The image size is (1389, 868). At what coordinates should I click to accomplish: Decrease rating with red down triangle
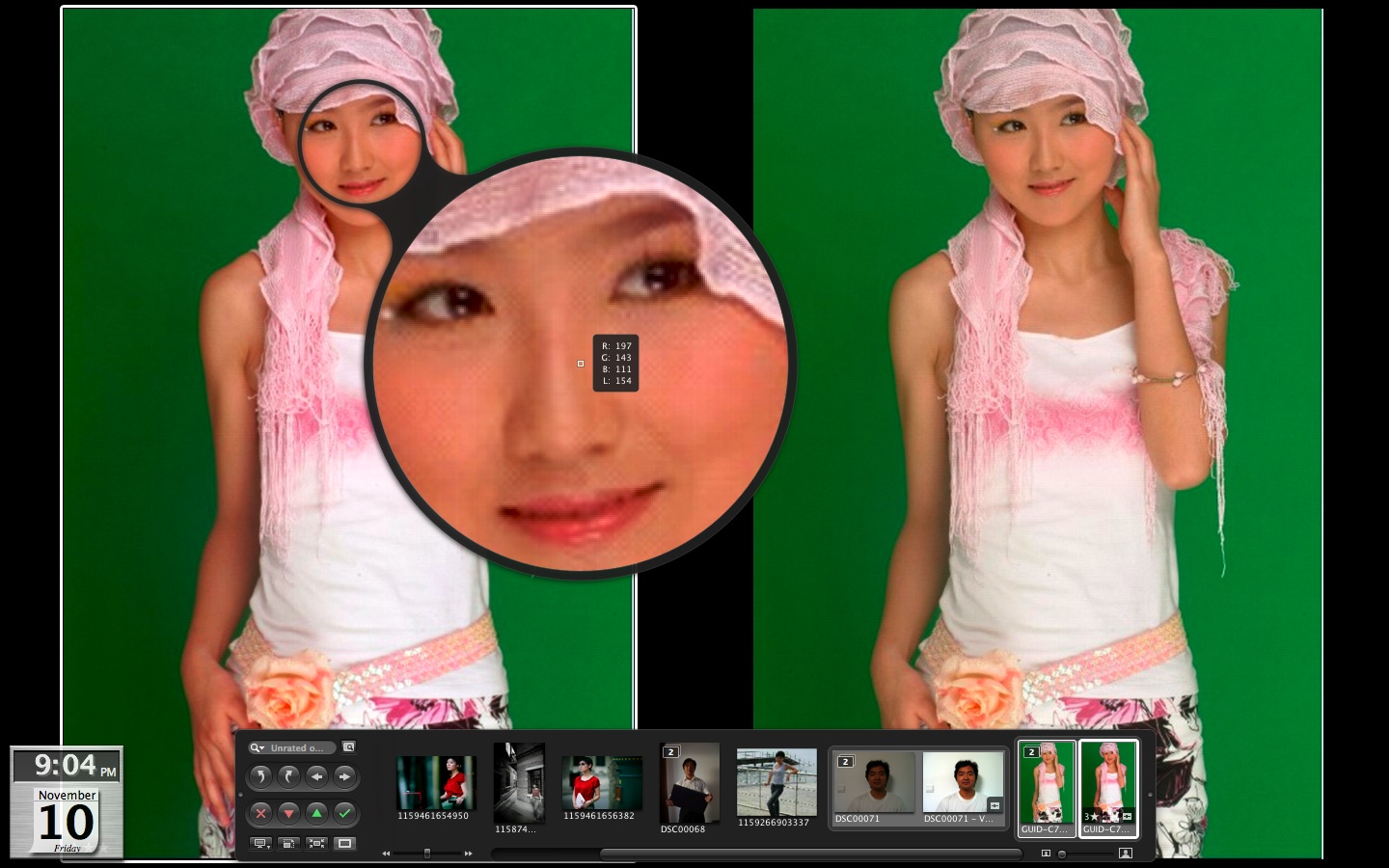(x=289, y=814)
